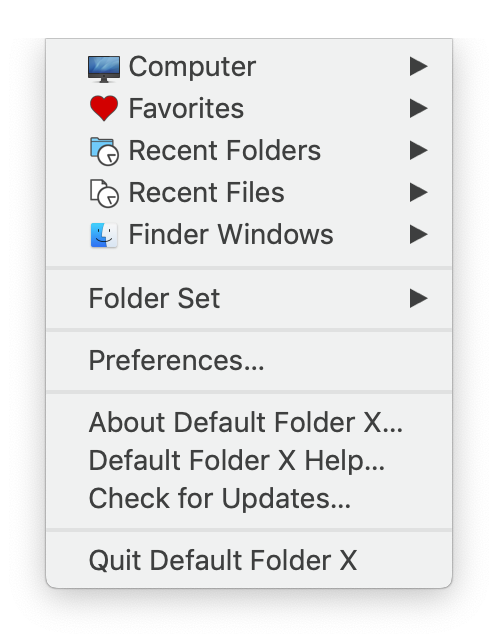Choose Quit Default Folder X
This screenshot has height=642, width=498.
click(223, 560)
